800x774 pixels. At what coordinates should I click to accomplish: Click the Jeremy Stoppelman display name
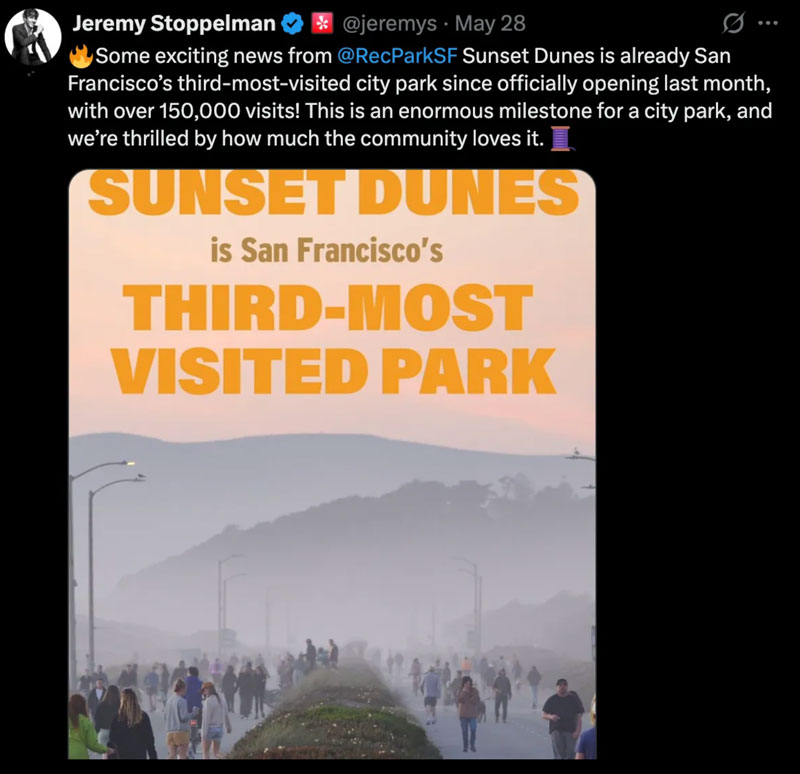174,23
